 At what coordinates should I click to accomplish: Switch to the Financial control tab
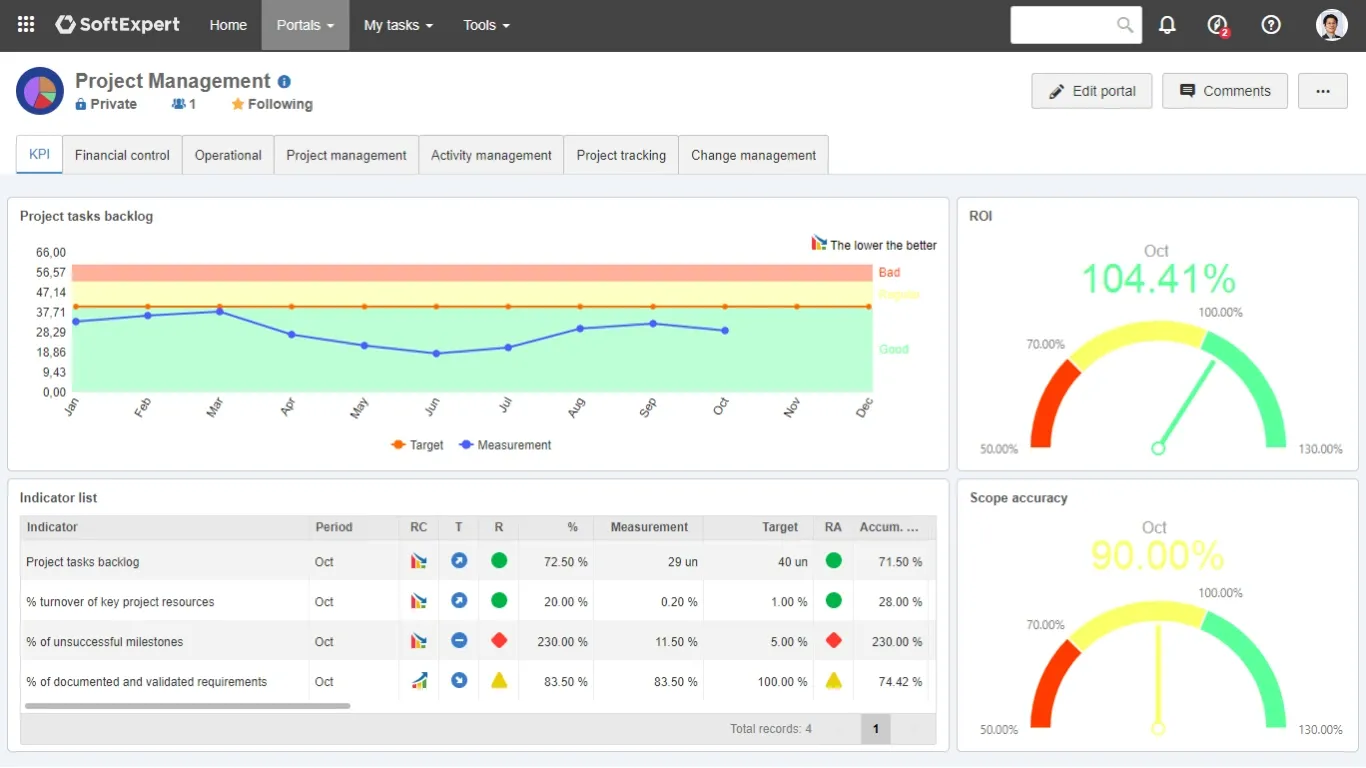tap(122, 155)
